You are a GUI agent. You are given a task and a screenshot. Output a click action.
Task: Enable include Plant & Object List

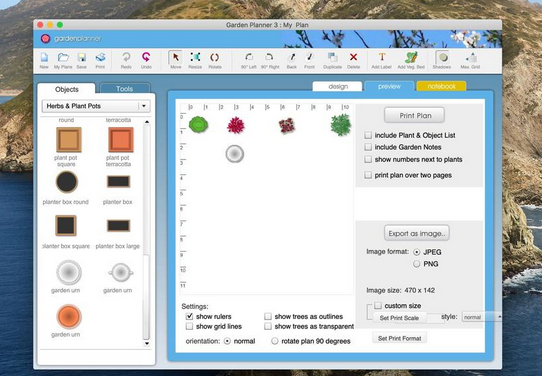click(368, 135)
